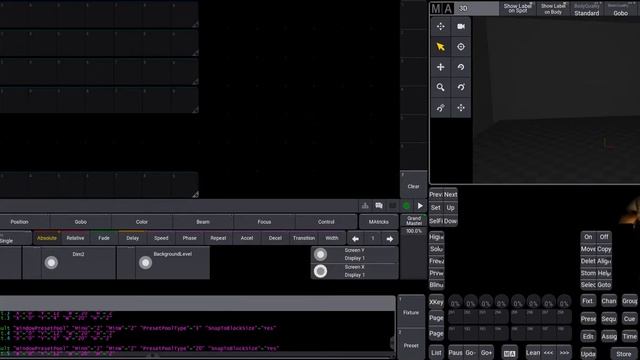
Task: Click the play triangle icon in encoder bar header
Action: (420, 206)
